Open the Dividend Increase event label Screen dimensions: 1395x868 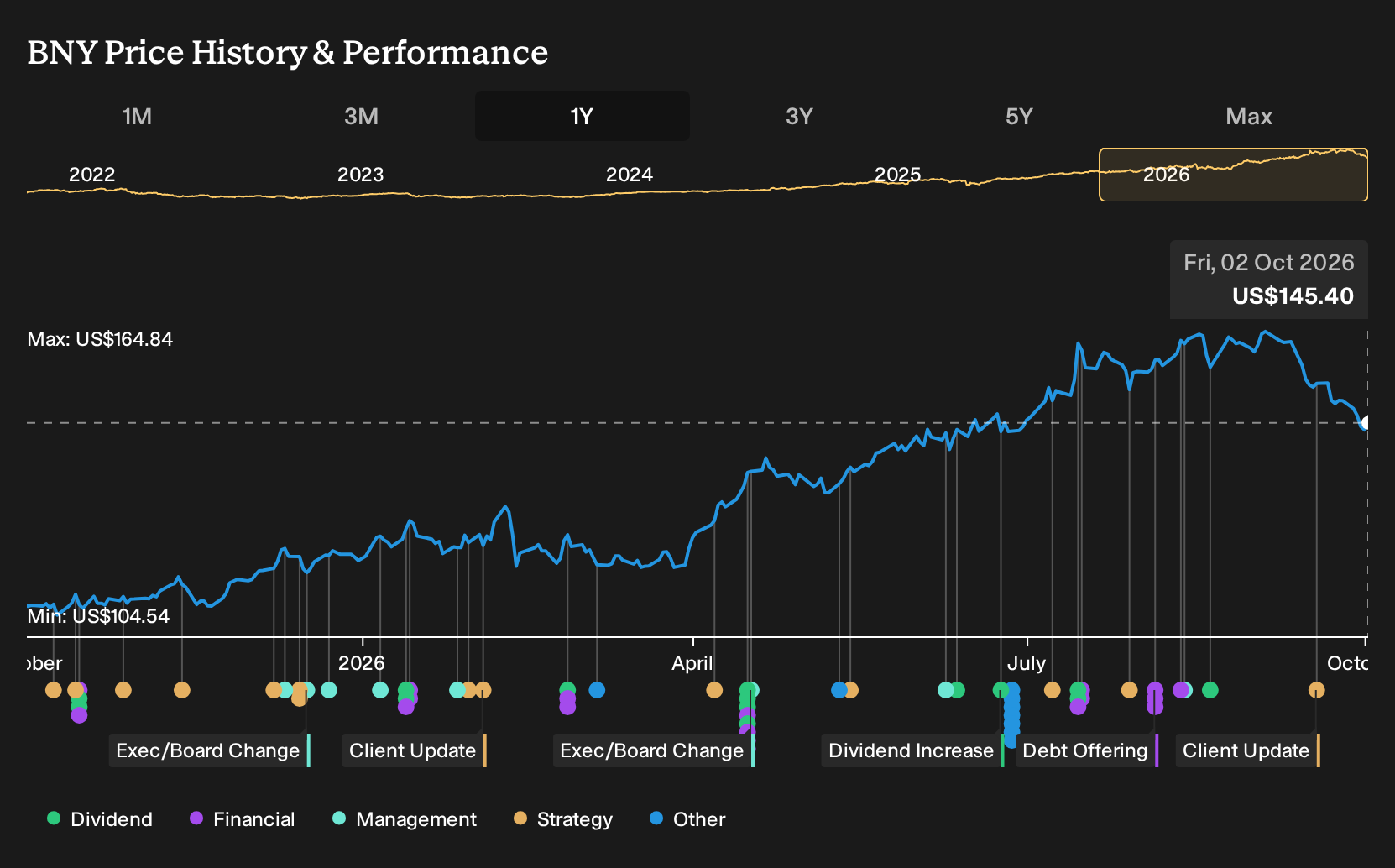point(912,750)
